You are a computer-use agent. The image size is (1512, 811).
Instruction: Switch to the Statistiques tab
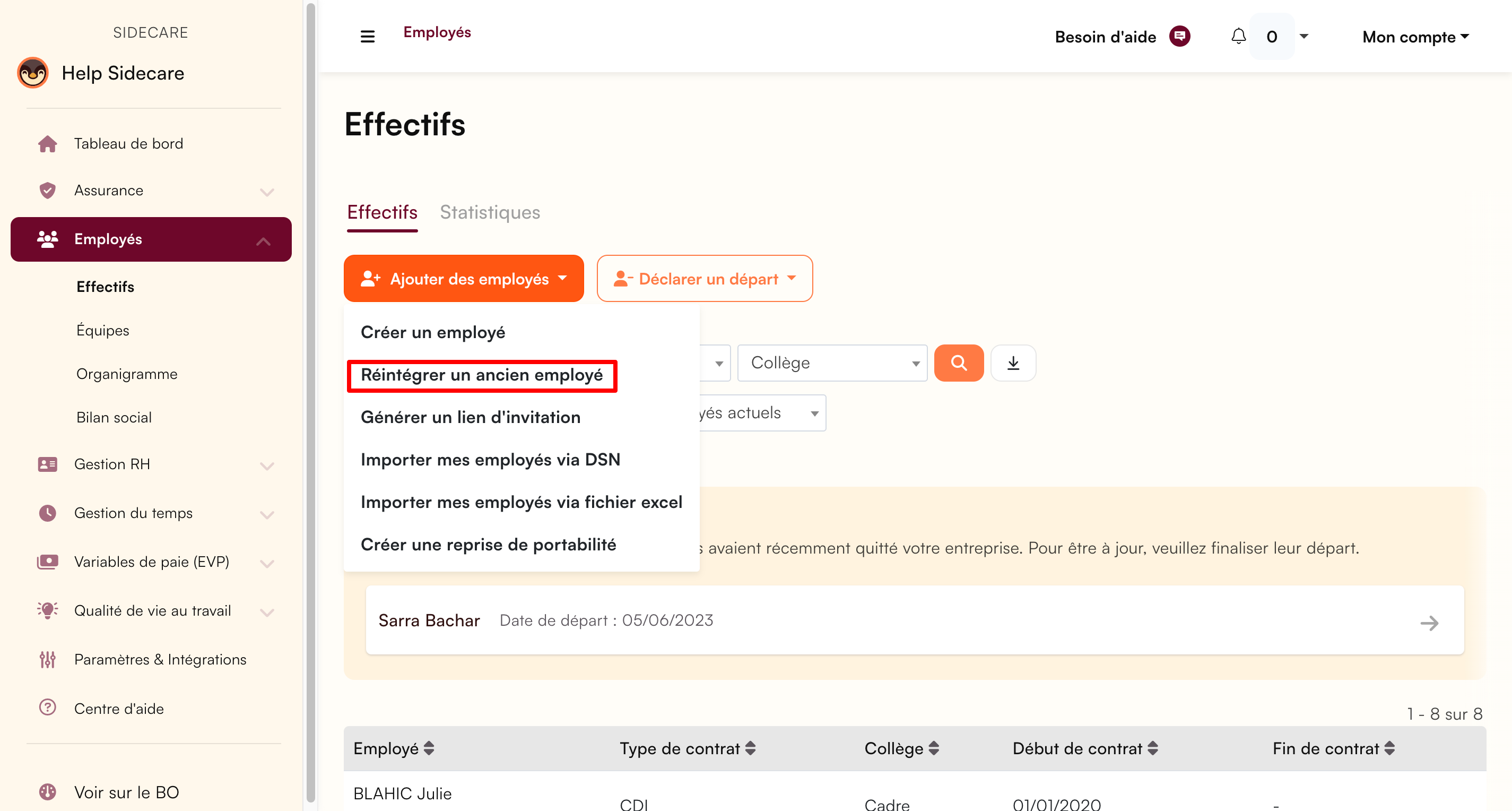pyautogui.click(x=490, y=212)
